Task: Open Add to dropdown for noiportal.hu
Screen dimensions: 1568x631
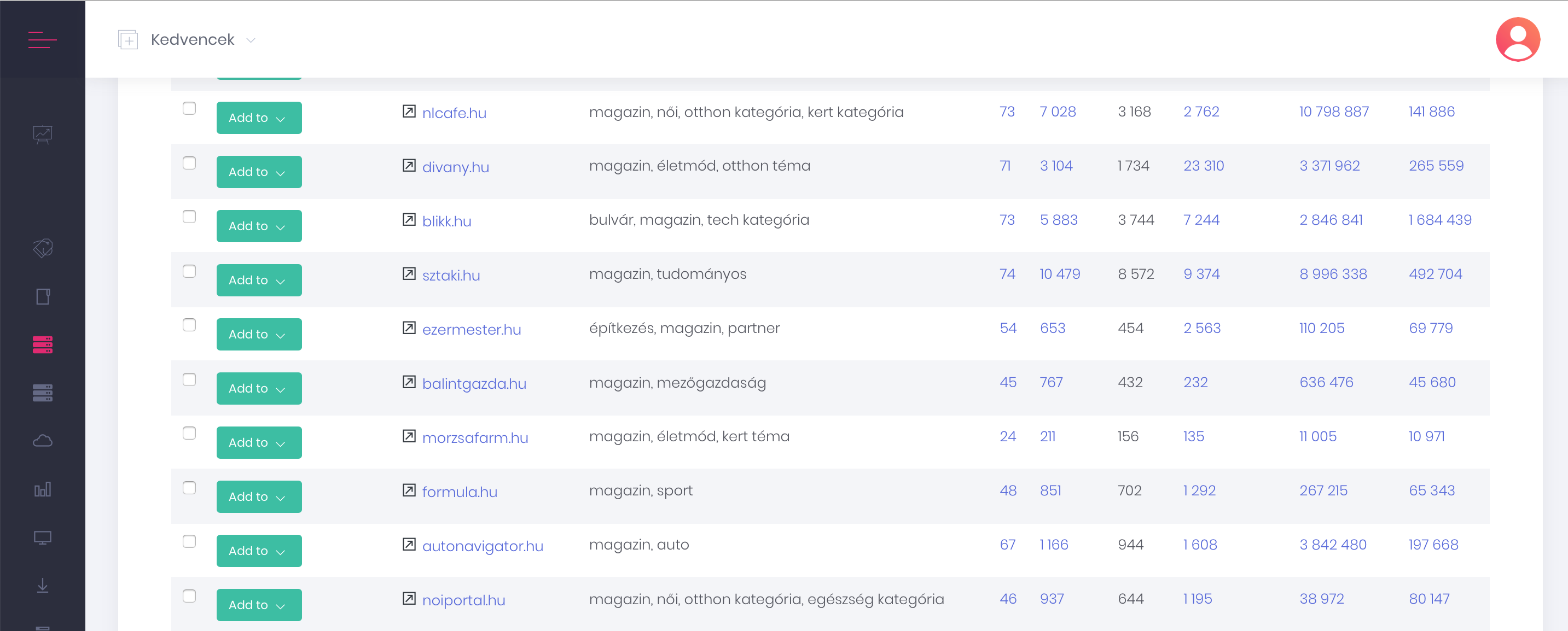Action: click(259, 605)
